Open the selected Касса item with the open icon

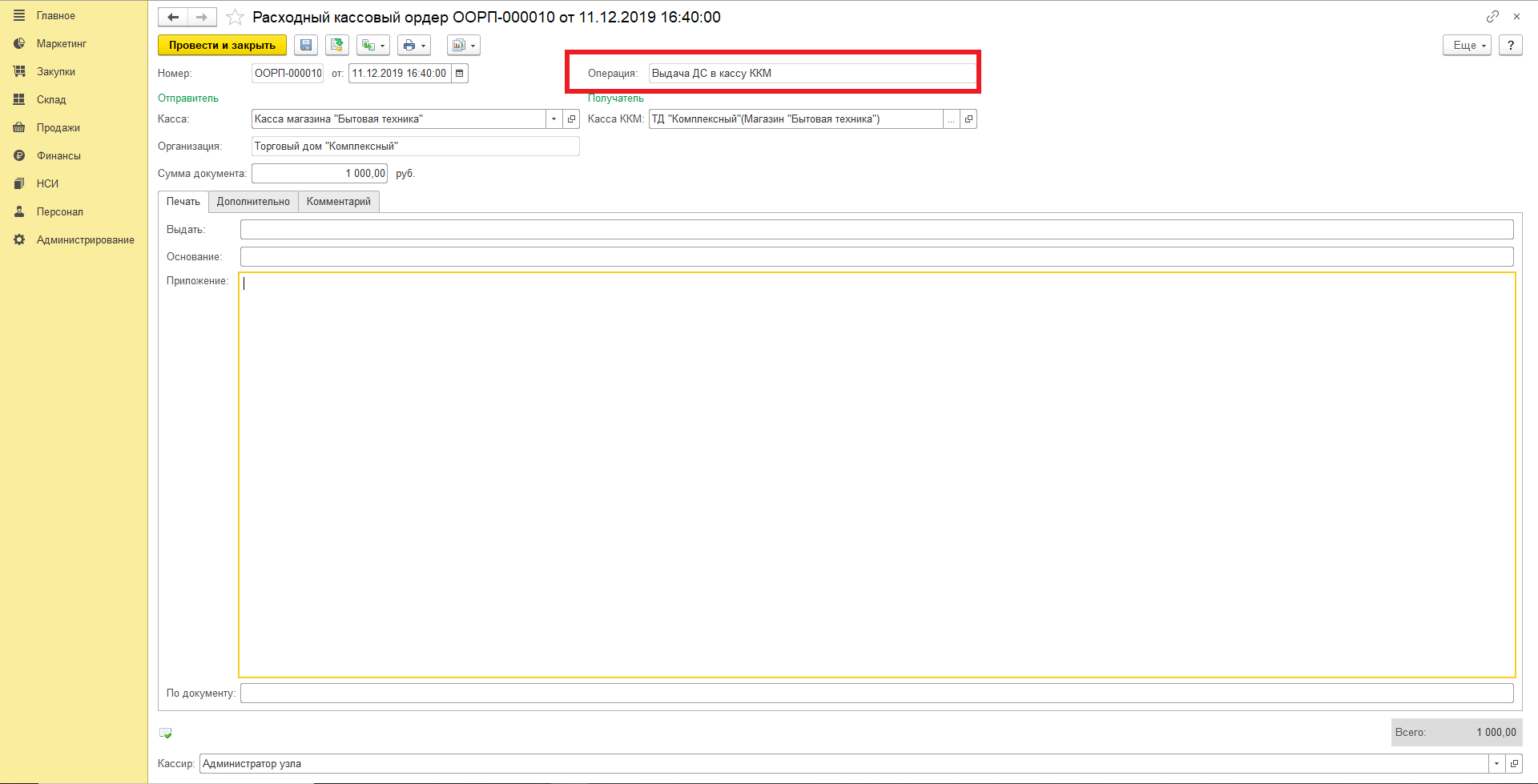(571, 119)
